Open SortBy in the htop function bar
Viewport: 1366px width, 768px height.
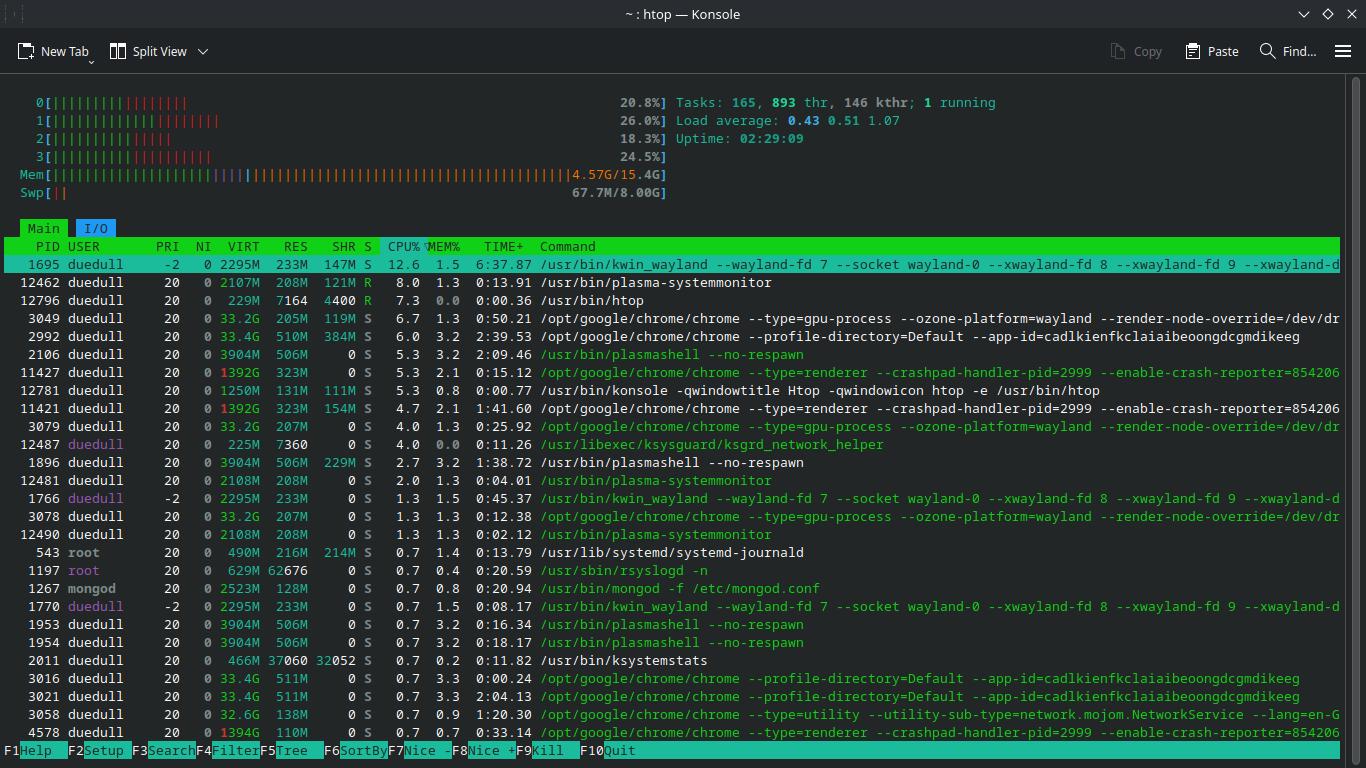click(363, 751)
